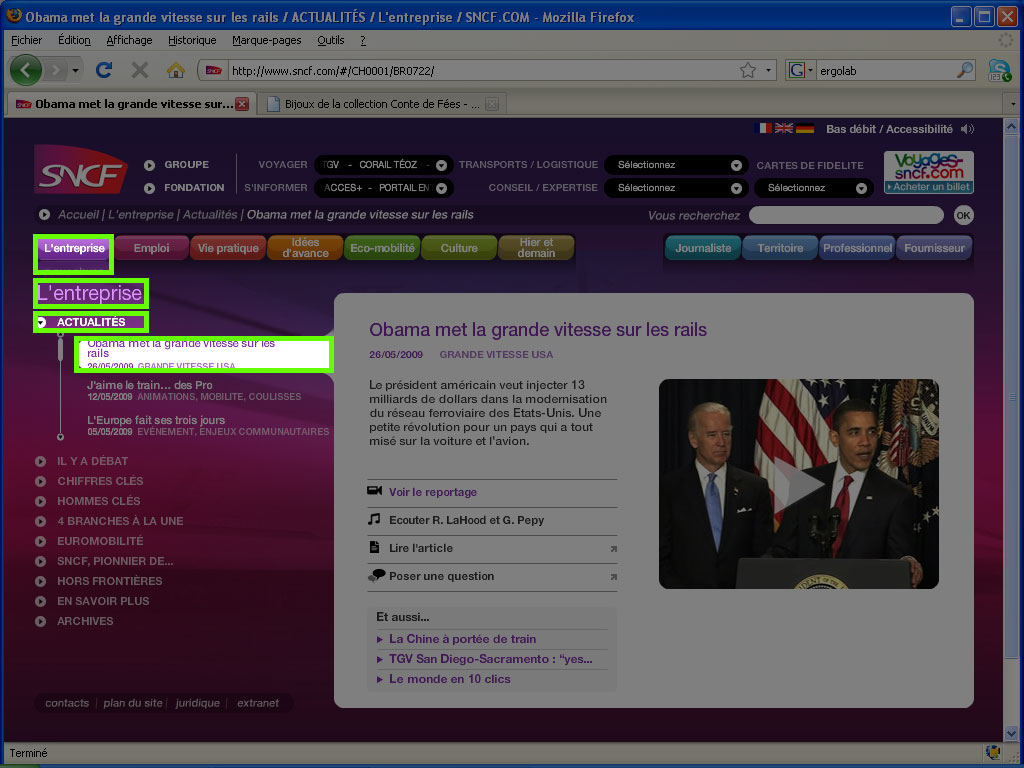1024x768 pixels.
Task: Open the Fichier menu
Action: click(x=26, y=40)
